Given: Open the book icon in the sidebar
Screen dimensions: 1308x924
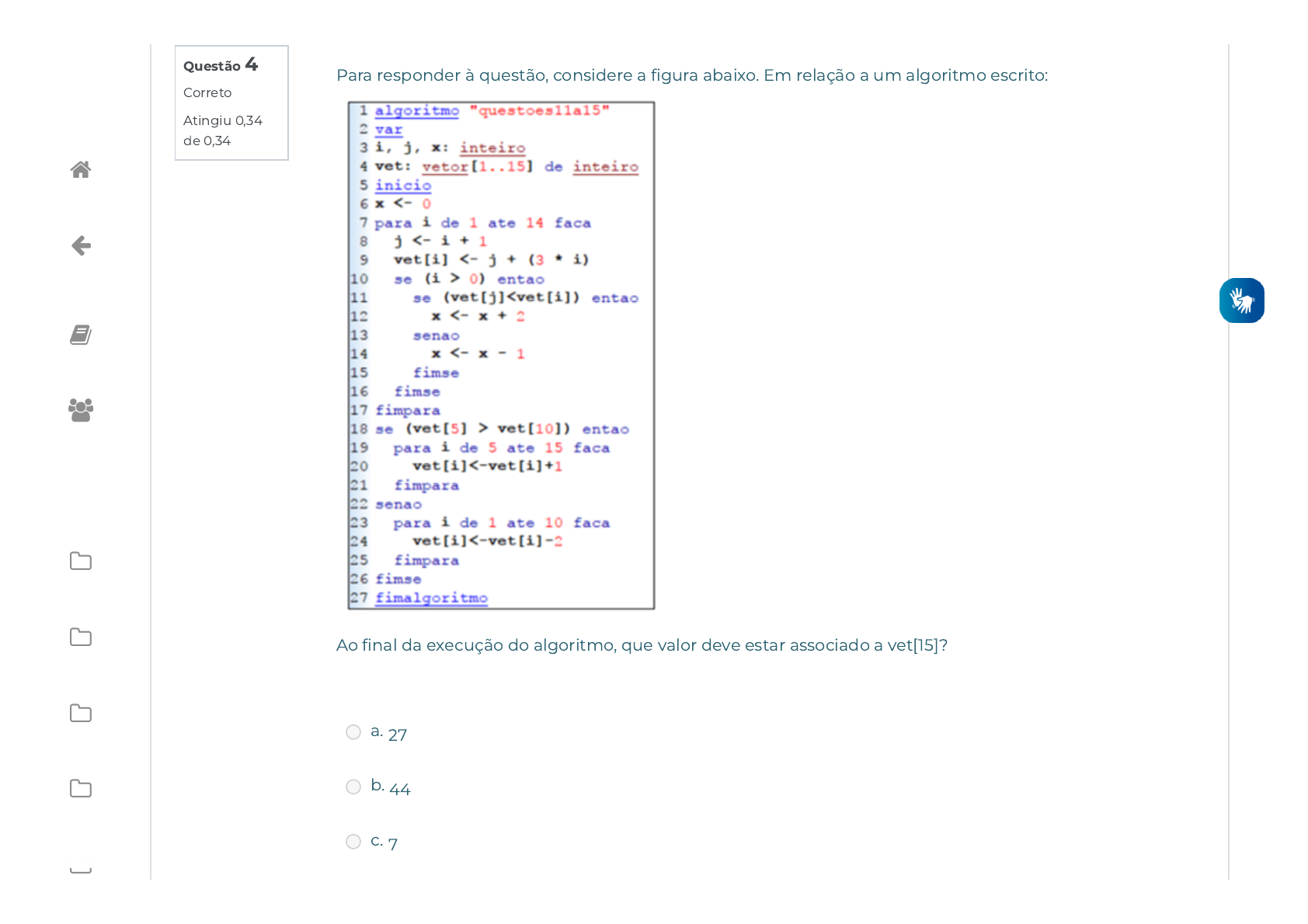Looking at the screenshot, I should 81,335.
